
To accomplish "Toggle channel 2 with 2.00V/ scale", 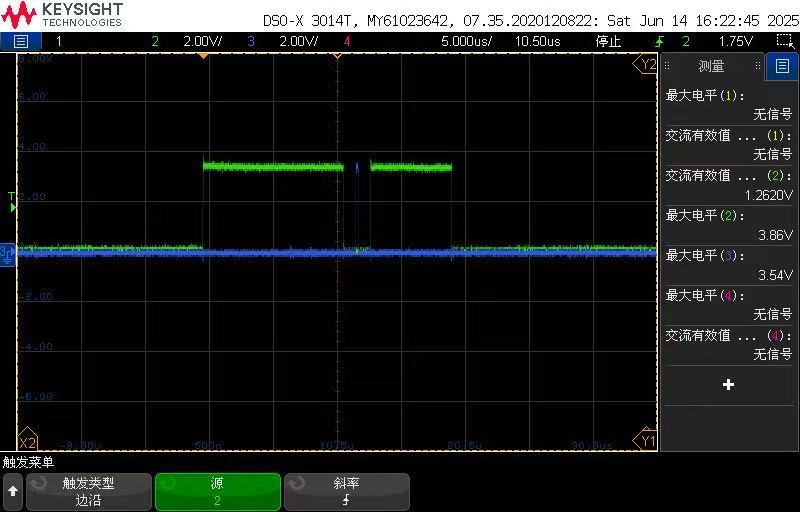I will coord(186,41).
